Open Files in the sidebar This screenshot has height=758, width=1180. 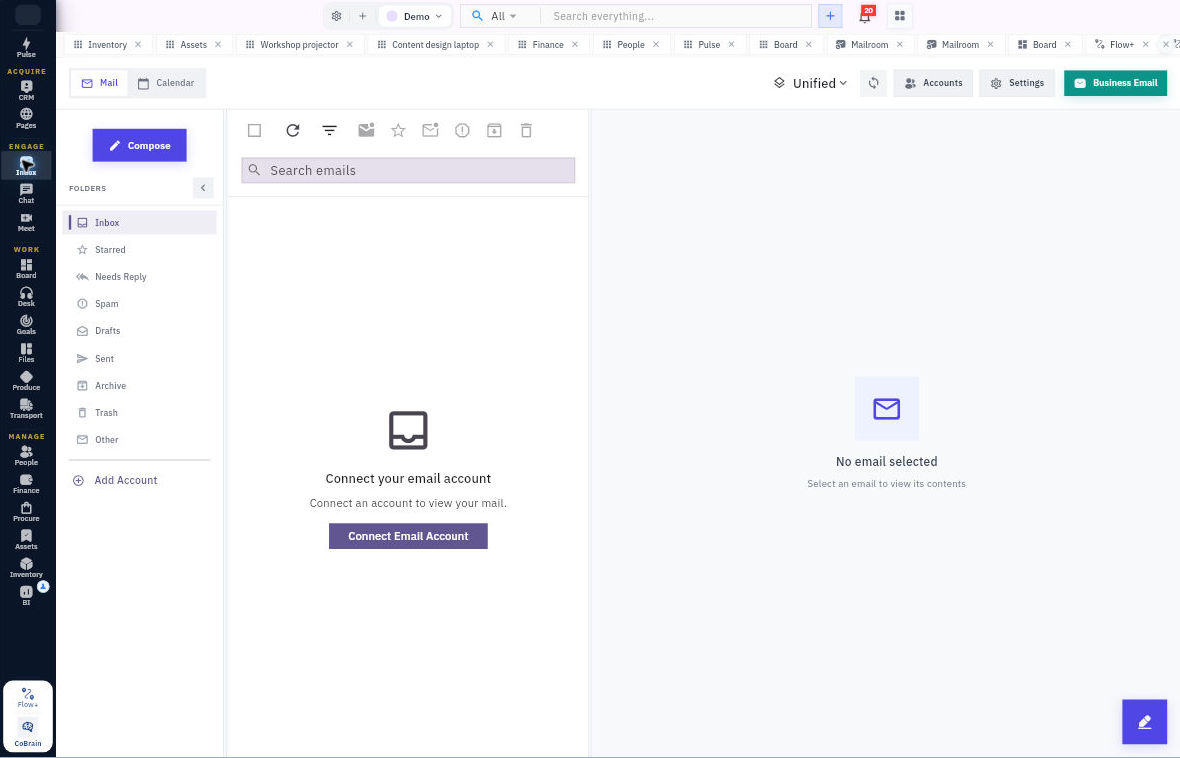(x=26, y=352)
